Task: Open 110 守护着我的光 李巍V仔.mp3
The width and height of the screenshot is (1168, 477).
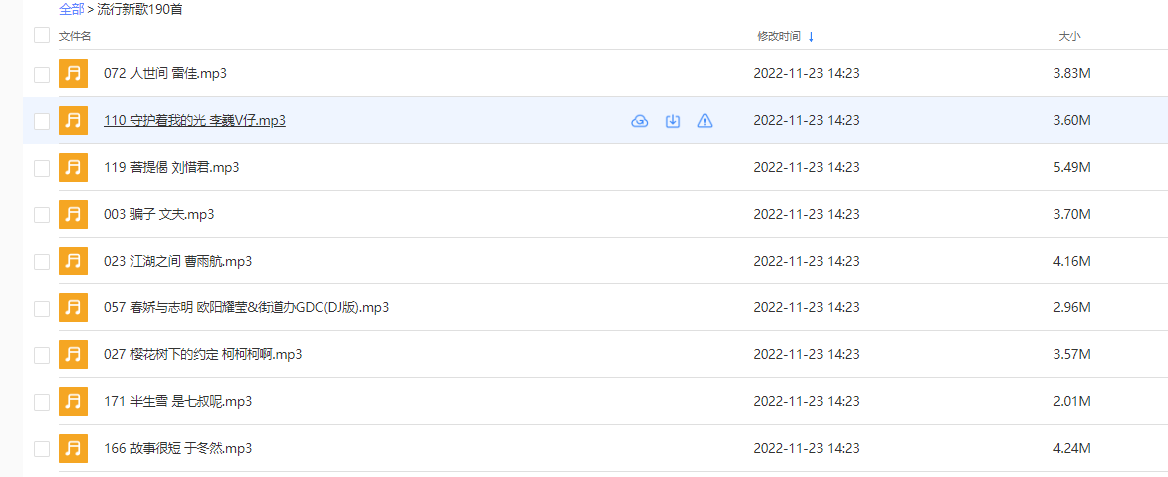Action: 195,121
